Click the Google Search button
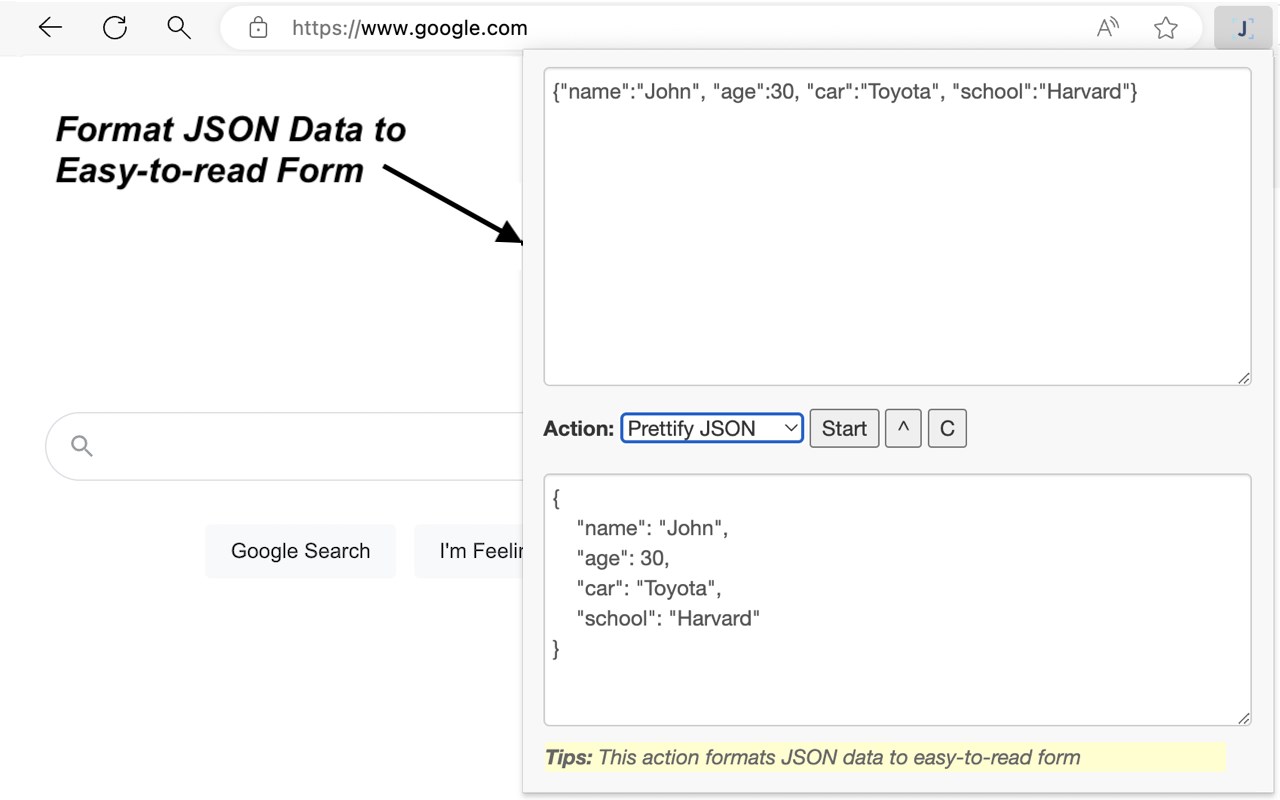The width and height of the screenshot is (1280, 800). [x=300, y=551]
